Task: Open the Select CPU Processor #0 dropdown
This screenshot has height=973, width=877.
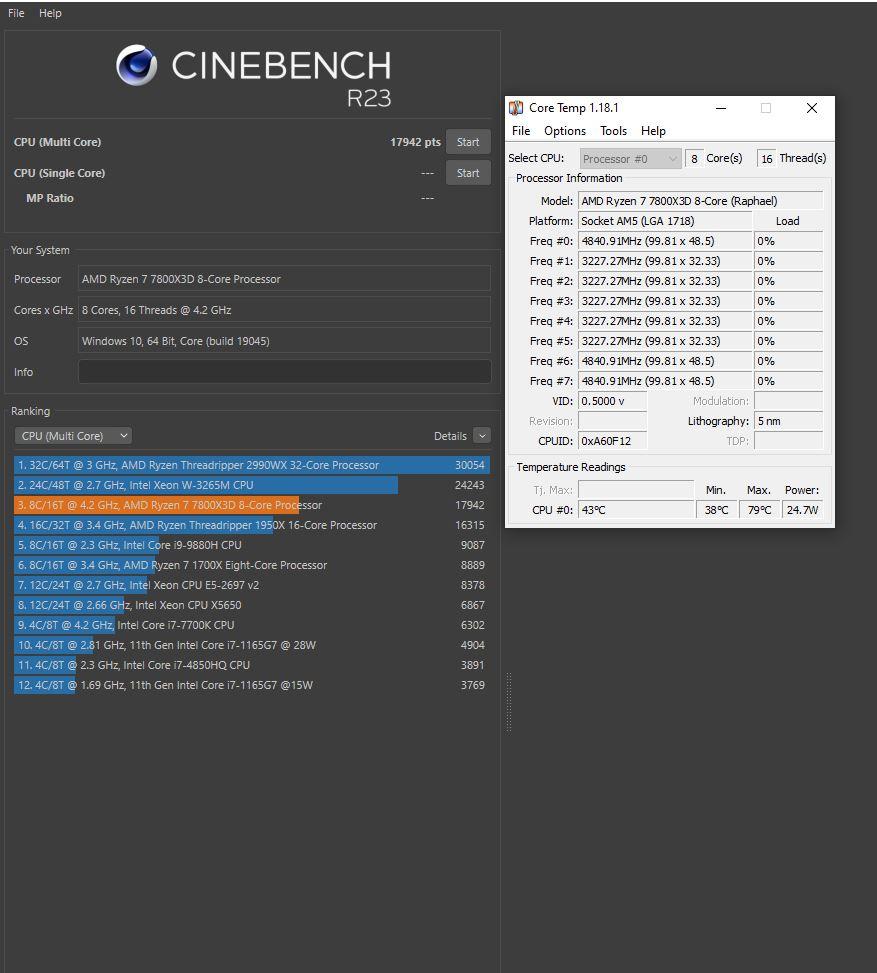Action: point(630,159)
